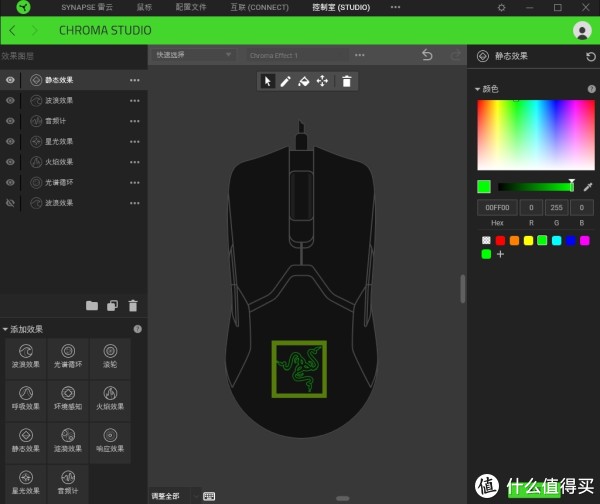This screenshot has height=504, width=600.
Task: Add the 滚轮 effect
Action: (110, 357)
